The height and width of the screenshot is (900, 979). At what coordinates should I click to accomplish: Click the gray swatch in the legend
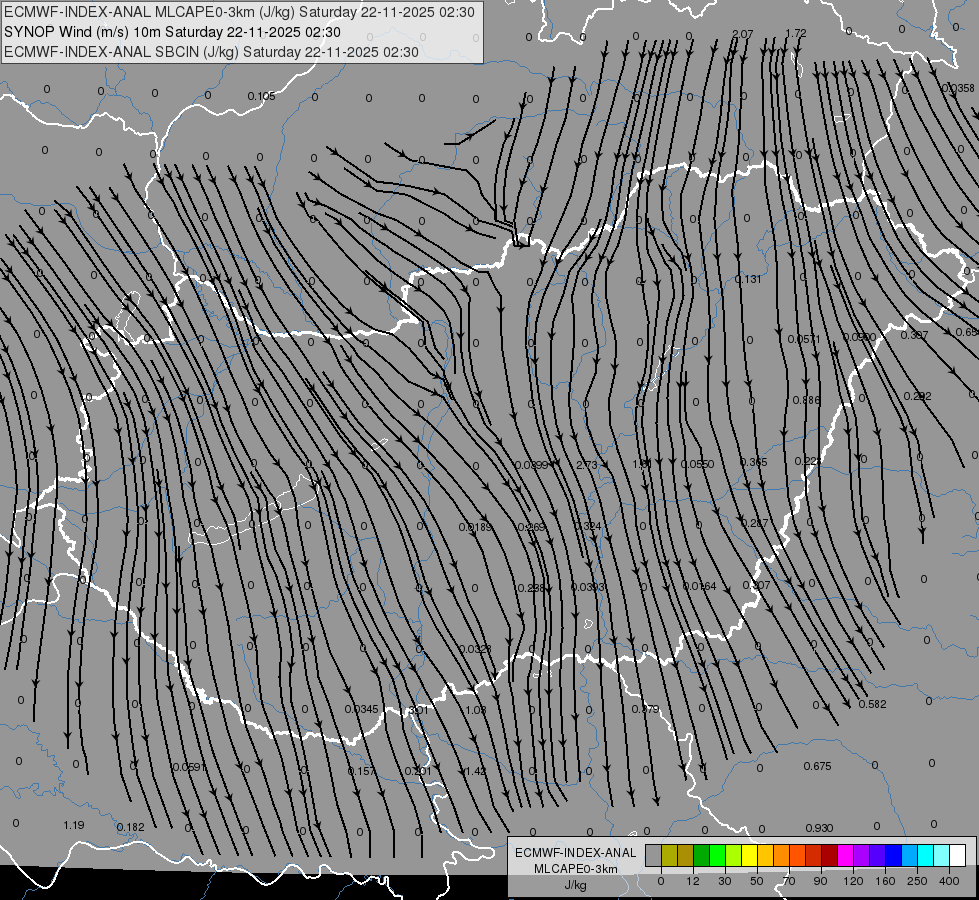653,855
